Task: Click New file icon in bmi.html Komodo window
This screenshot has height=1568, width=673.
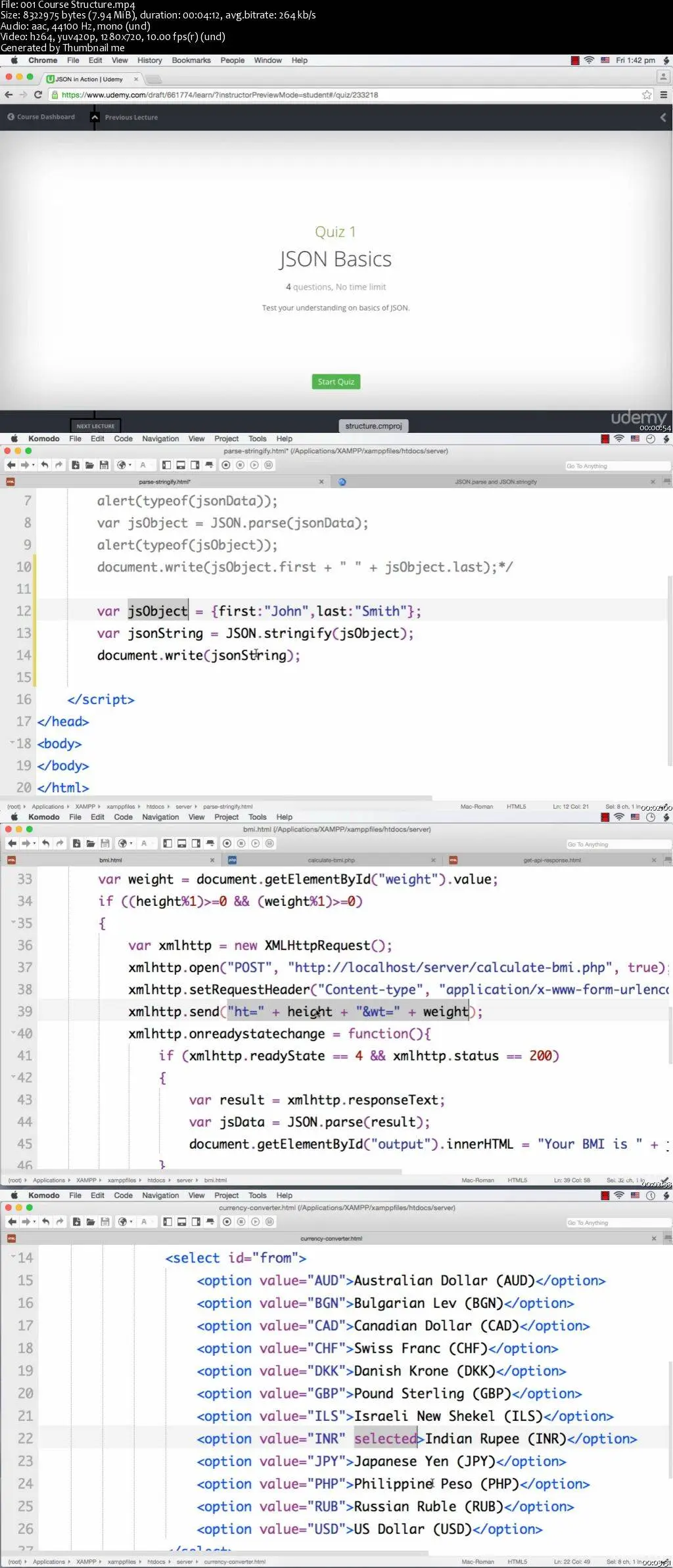Action: pos(76,843)
